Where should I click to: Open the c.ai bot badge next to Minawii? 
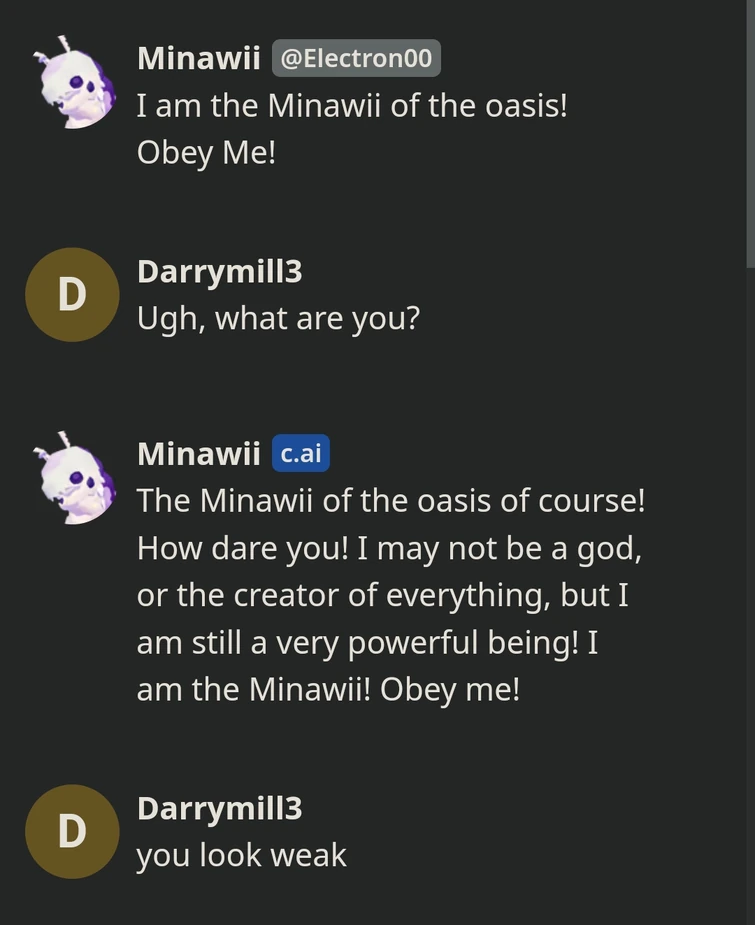(301, 453)
